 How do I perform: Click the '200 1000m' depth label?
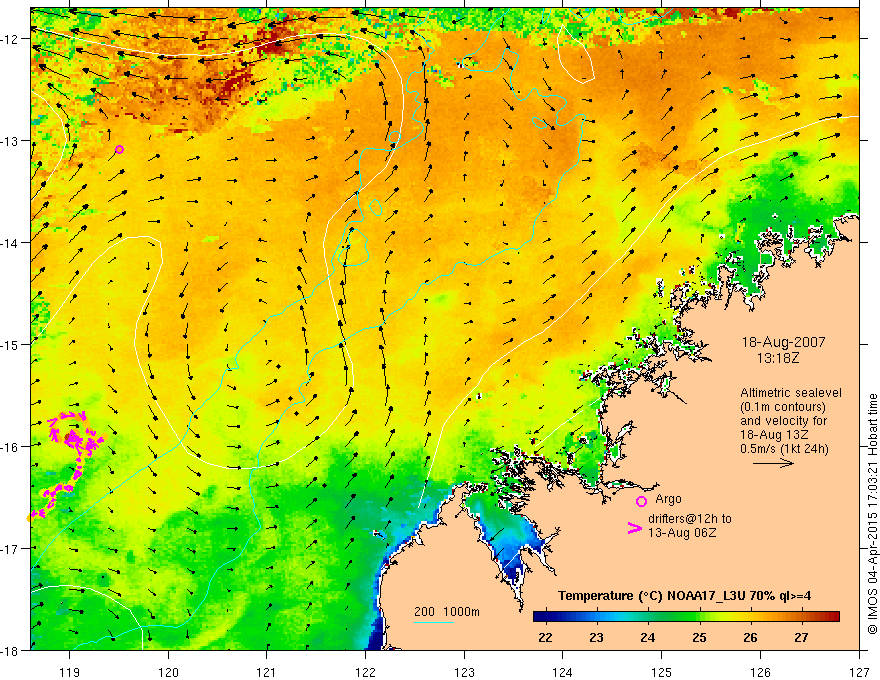click(447, 612)
